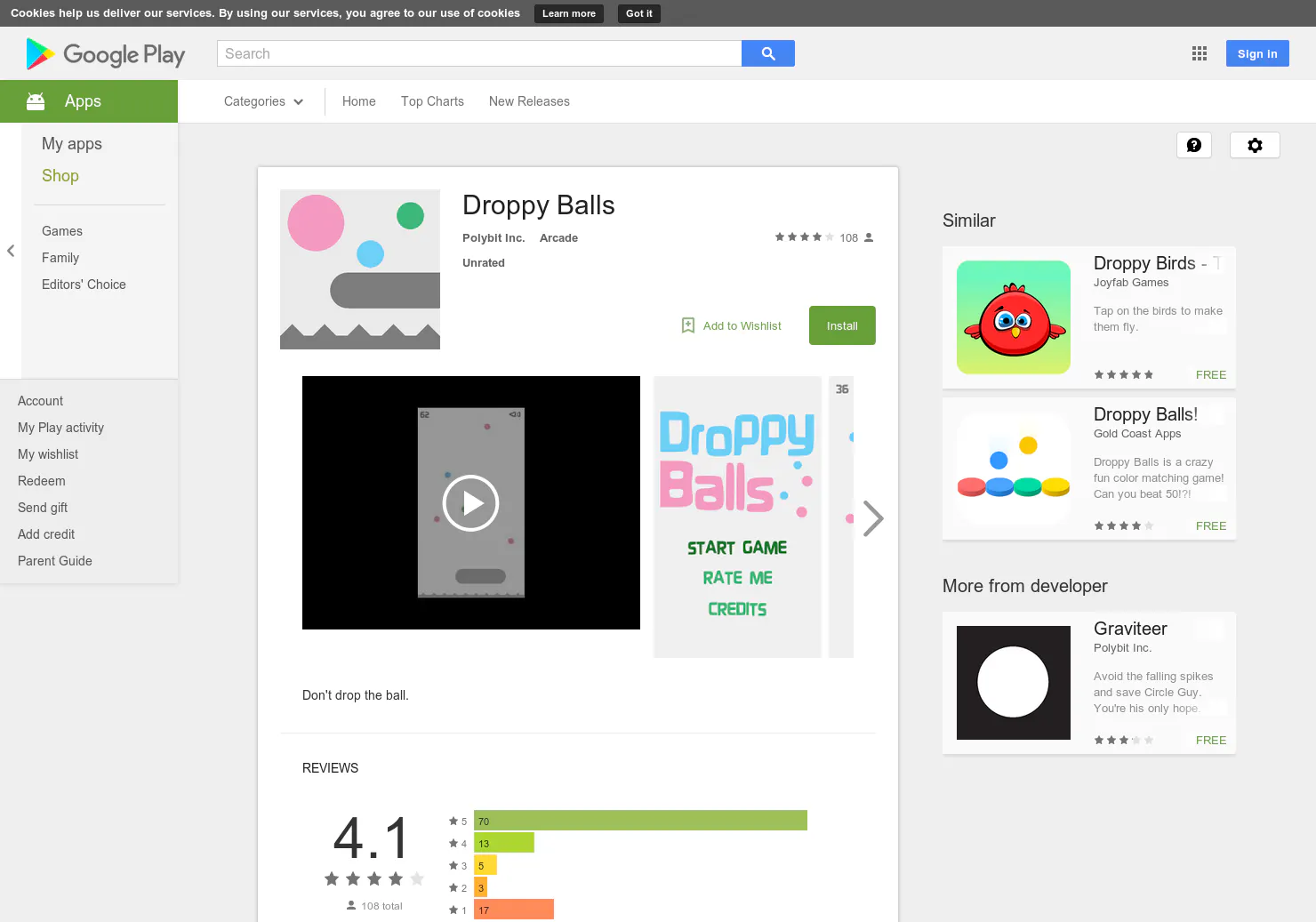Click the Add credit link
This screenshot has width=1316, height=922.
(x=46, y=534)
